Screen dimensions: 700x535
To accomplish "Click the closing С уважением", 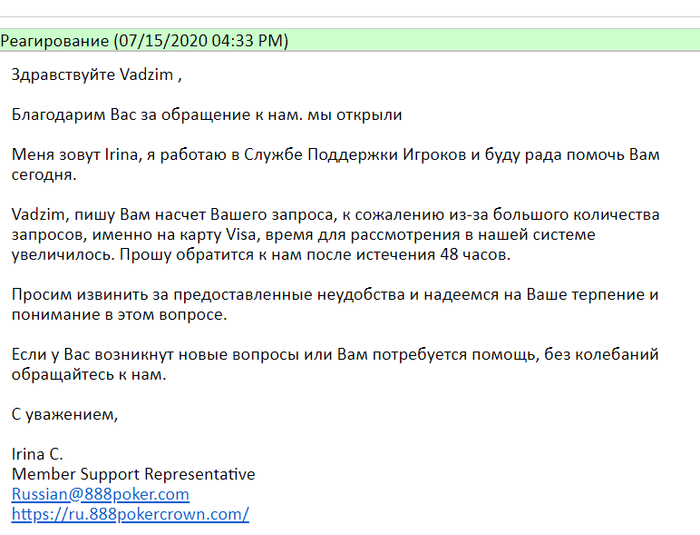I will coord(65,414).
